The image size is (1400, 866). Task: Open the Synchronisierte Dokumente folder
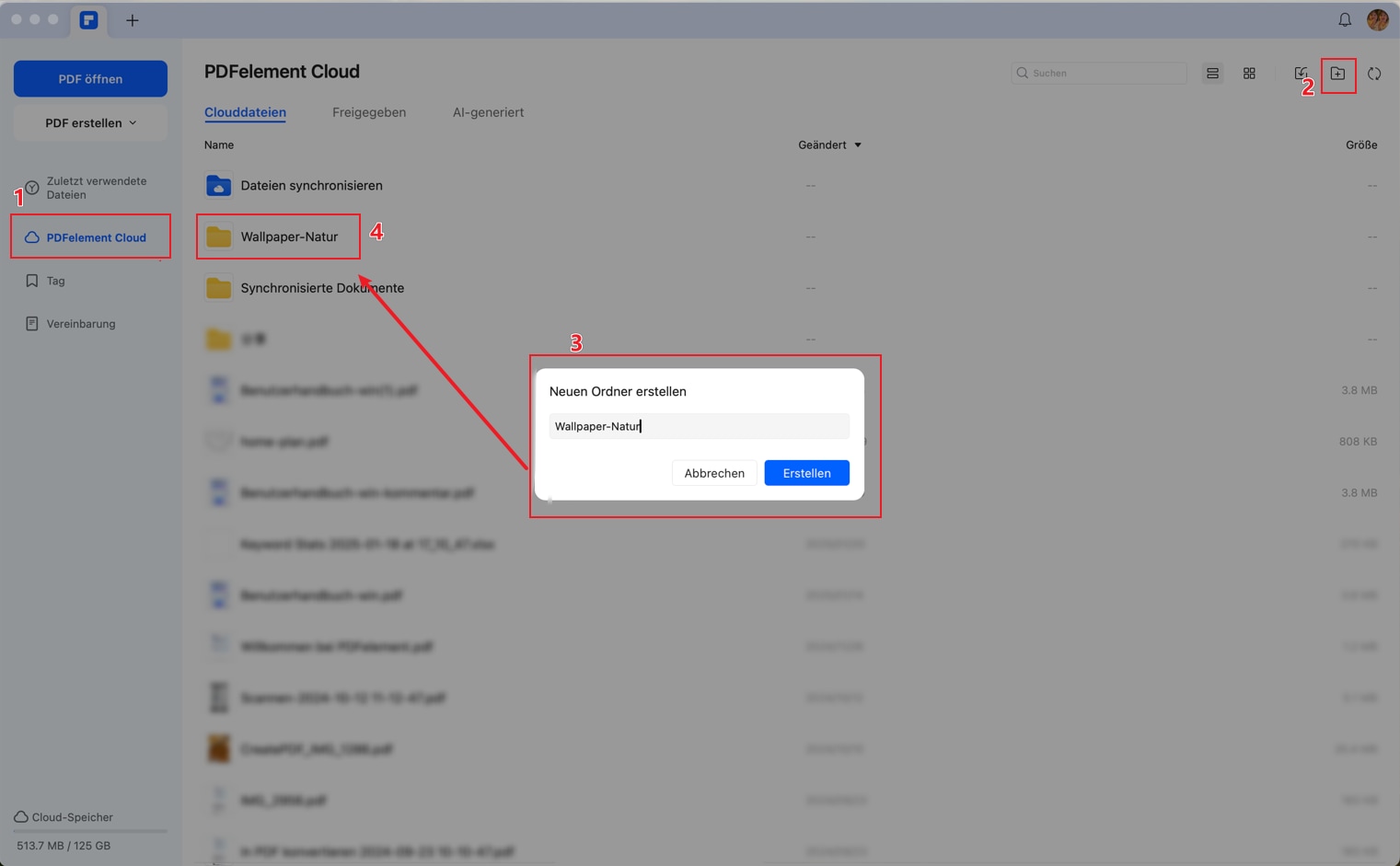(x=322, y=288)
